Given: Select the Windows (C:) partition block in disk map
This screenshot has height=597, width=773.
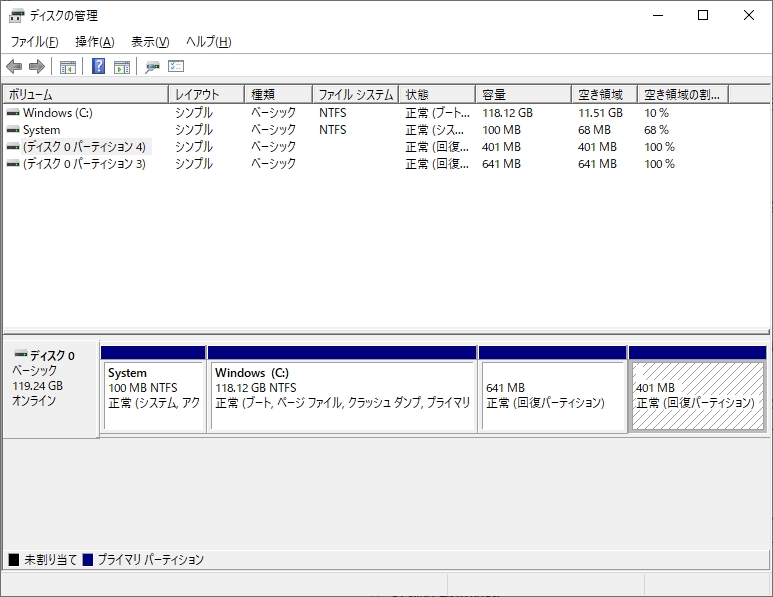Looking at the screenshot, I should (x=342, y=389).
